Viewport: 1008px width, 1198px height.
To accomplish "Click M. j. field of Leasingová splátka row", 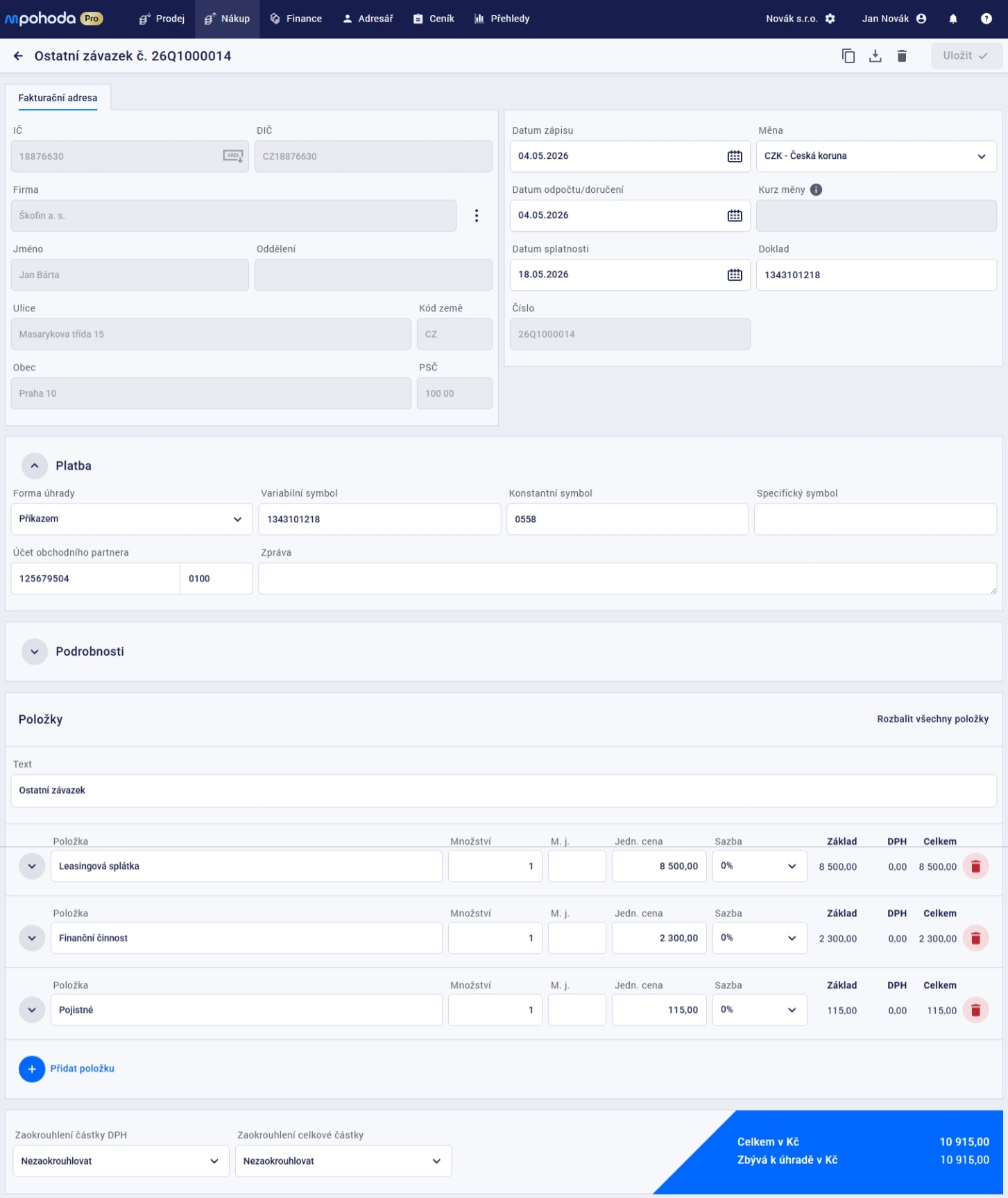I will (x=577, y=866).
